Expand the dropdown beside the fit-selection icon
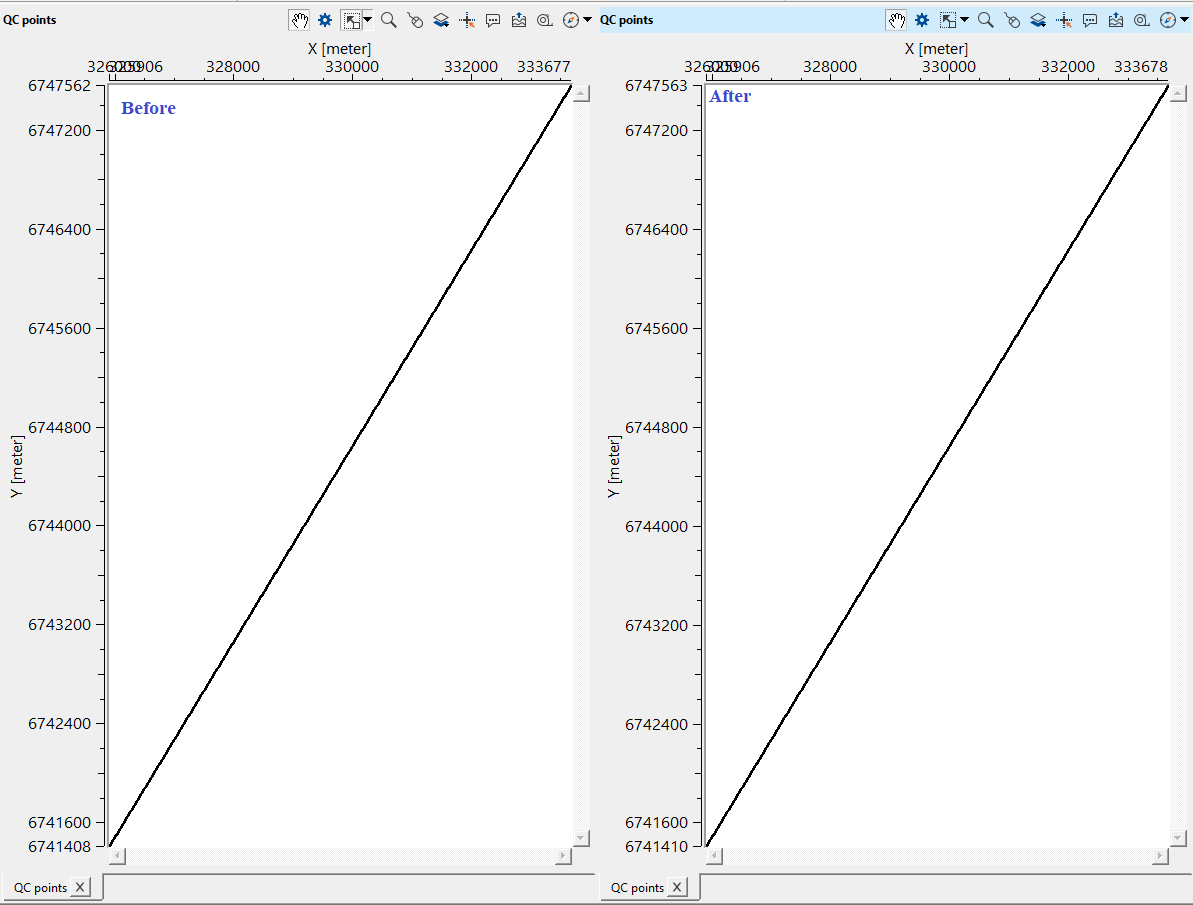This screenshot has height=905, width=1193. (367, 19)
